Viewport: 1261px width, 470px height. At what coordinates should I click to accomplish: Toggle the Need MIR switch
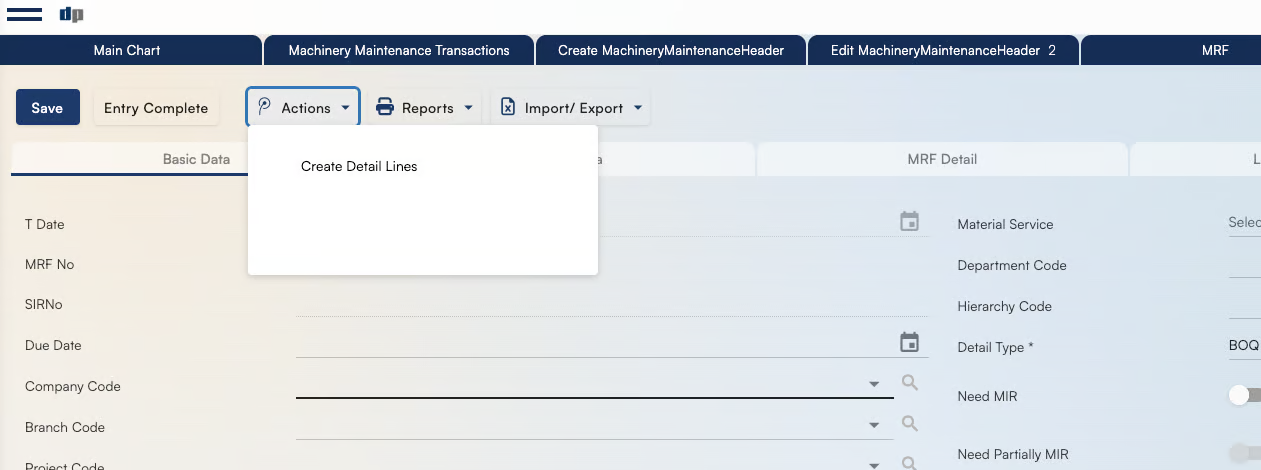1245,396
